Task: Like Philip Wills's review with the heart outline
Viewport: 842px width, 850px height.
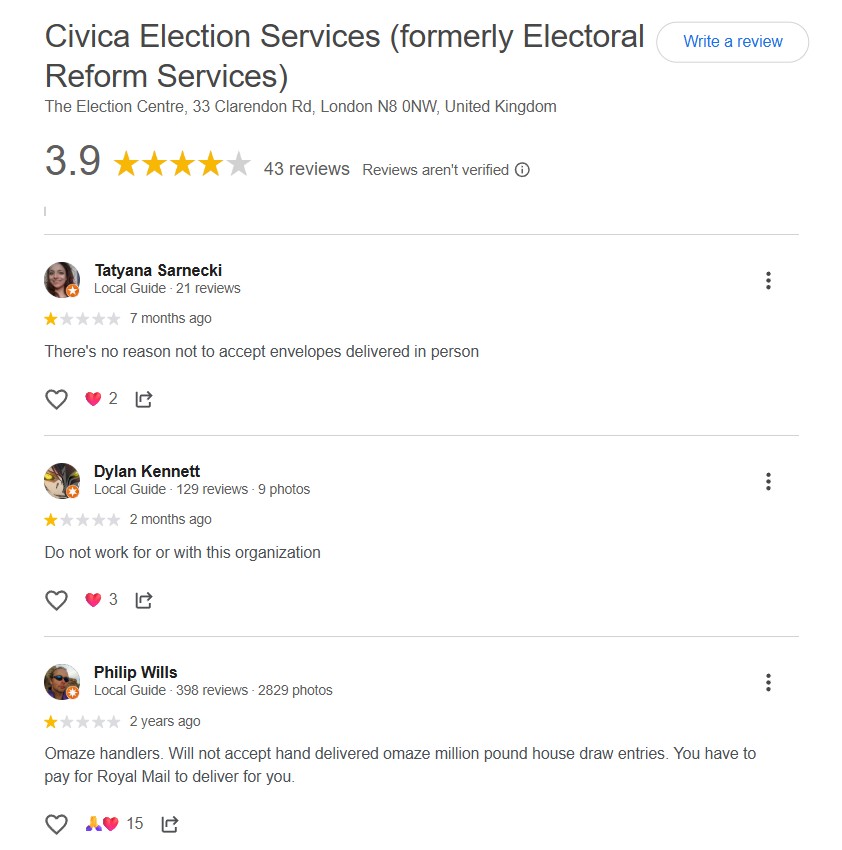Action: pos(56,823)
